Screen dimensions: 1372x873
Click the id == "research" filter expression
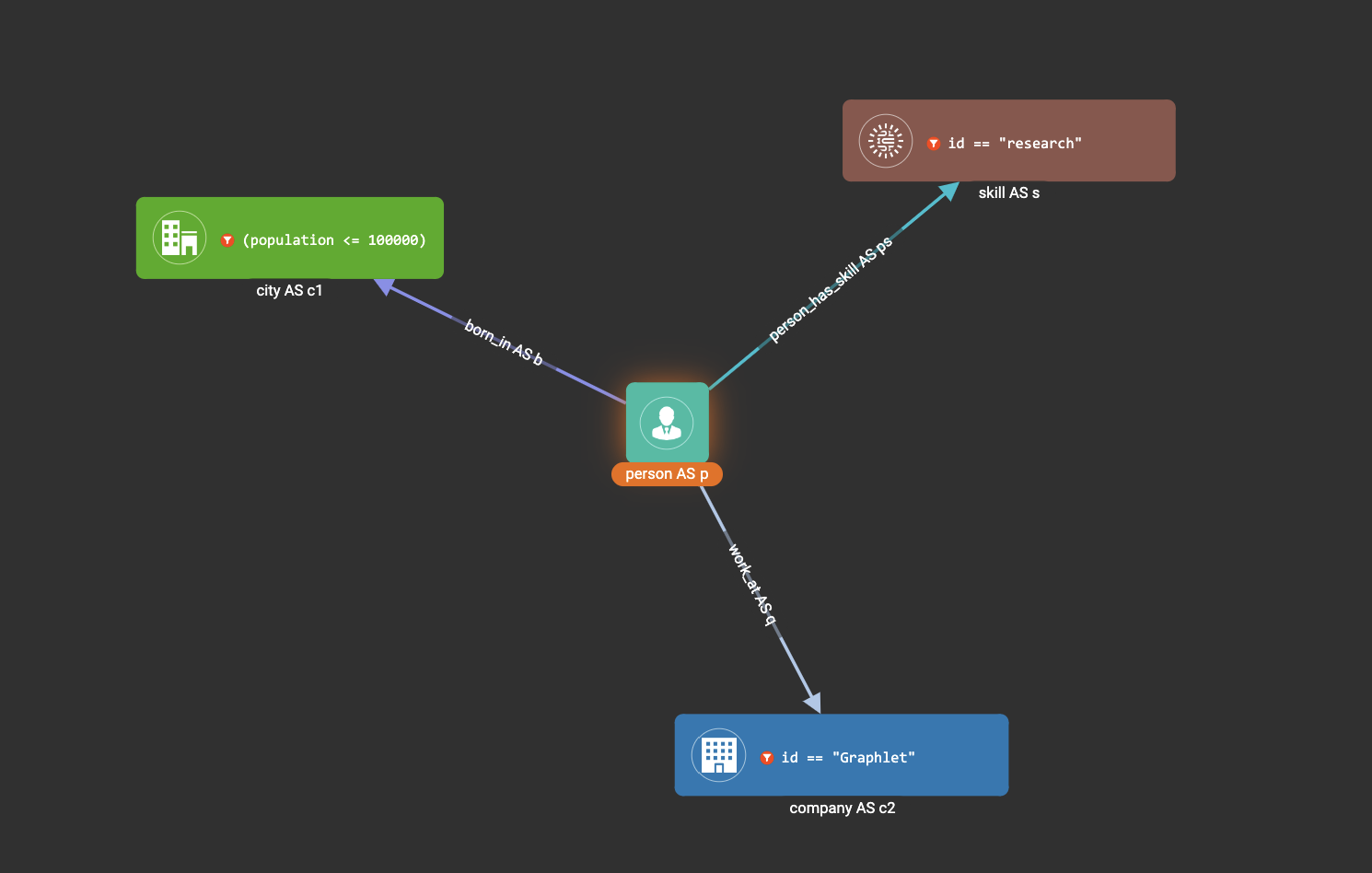pos(1015,144)
